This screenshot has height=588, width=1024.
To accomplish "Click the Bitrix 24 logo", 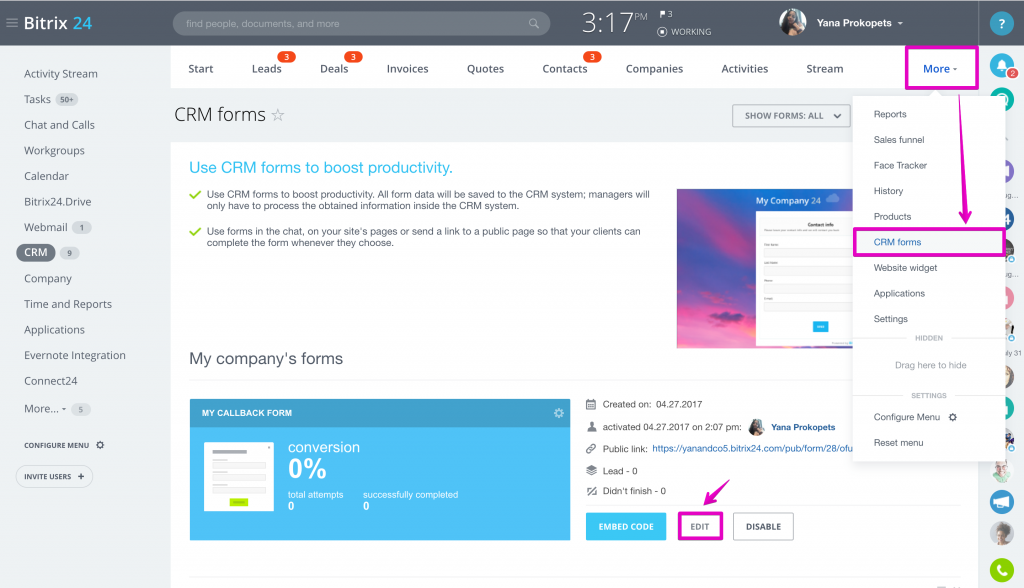I will (57, 23).
